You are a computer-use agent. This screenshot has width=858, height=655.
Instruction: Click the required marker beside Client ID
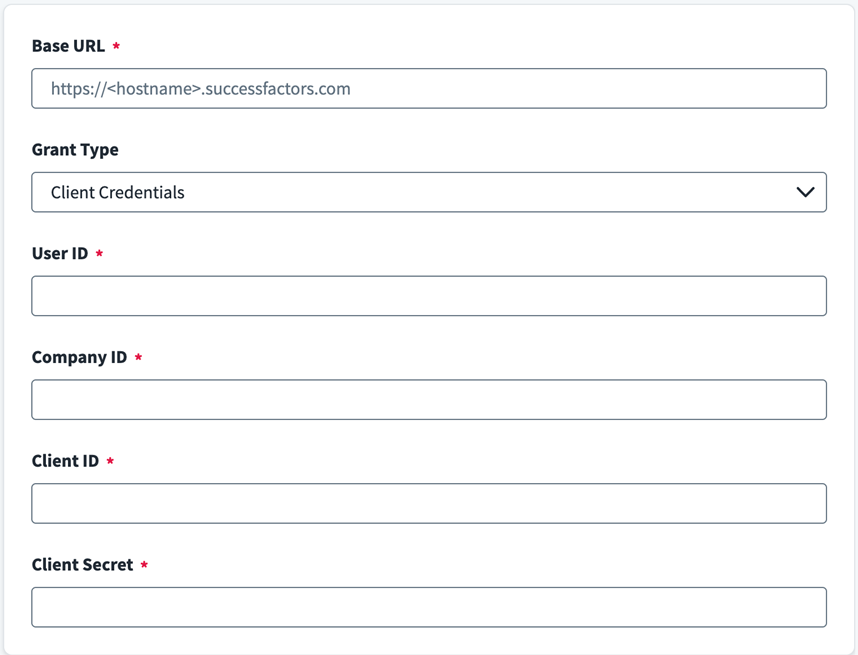[110, 462]
